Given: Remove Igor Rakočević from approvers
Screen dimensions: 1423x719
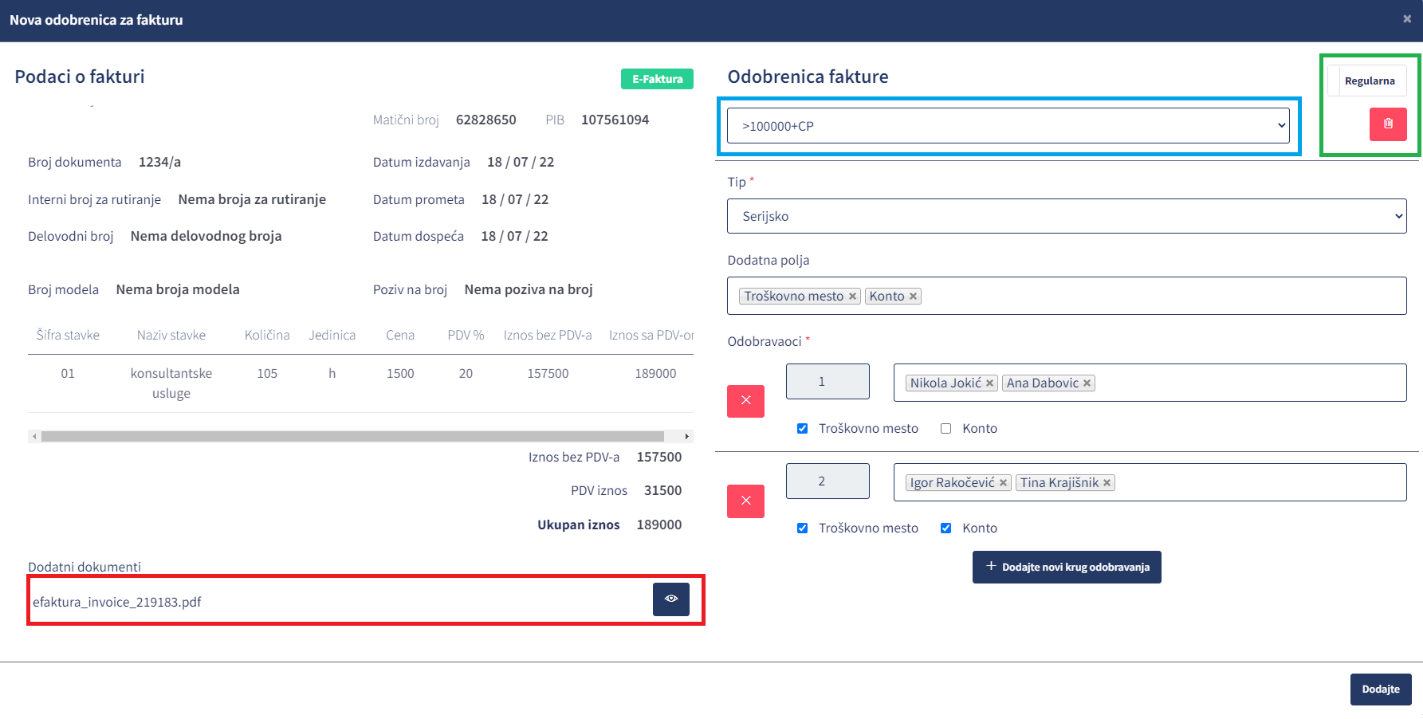Looking at the screenshot, I should (x=1003, y=483).
